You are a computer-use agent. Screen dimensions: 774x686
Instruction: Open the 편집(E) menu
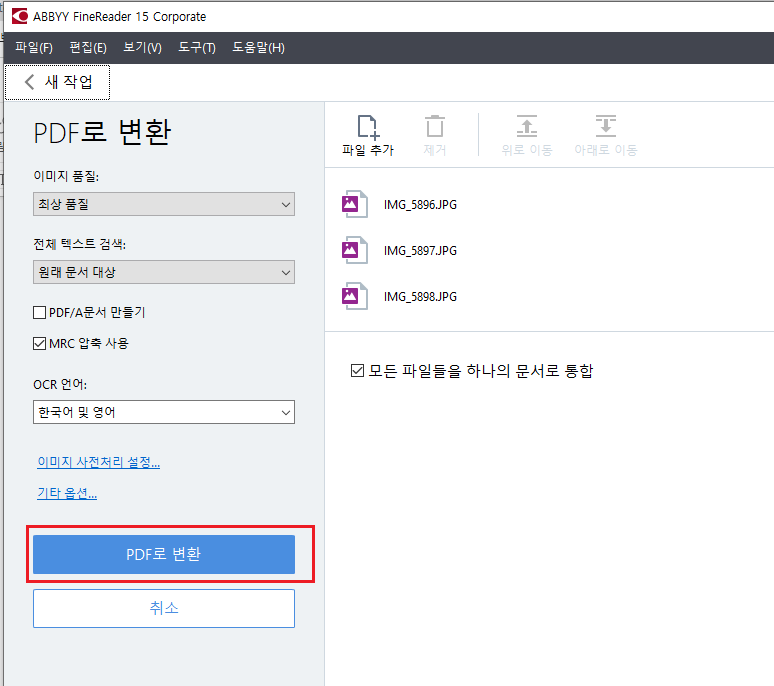pyautogui.click(x=88, y=47)
